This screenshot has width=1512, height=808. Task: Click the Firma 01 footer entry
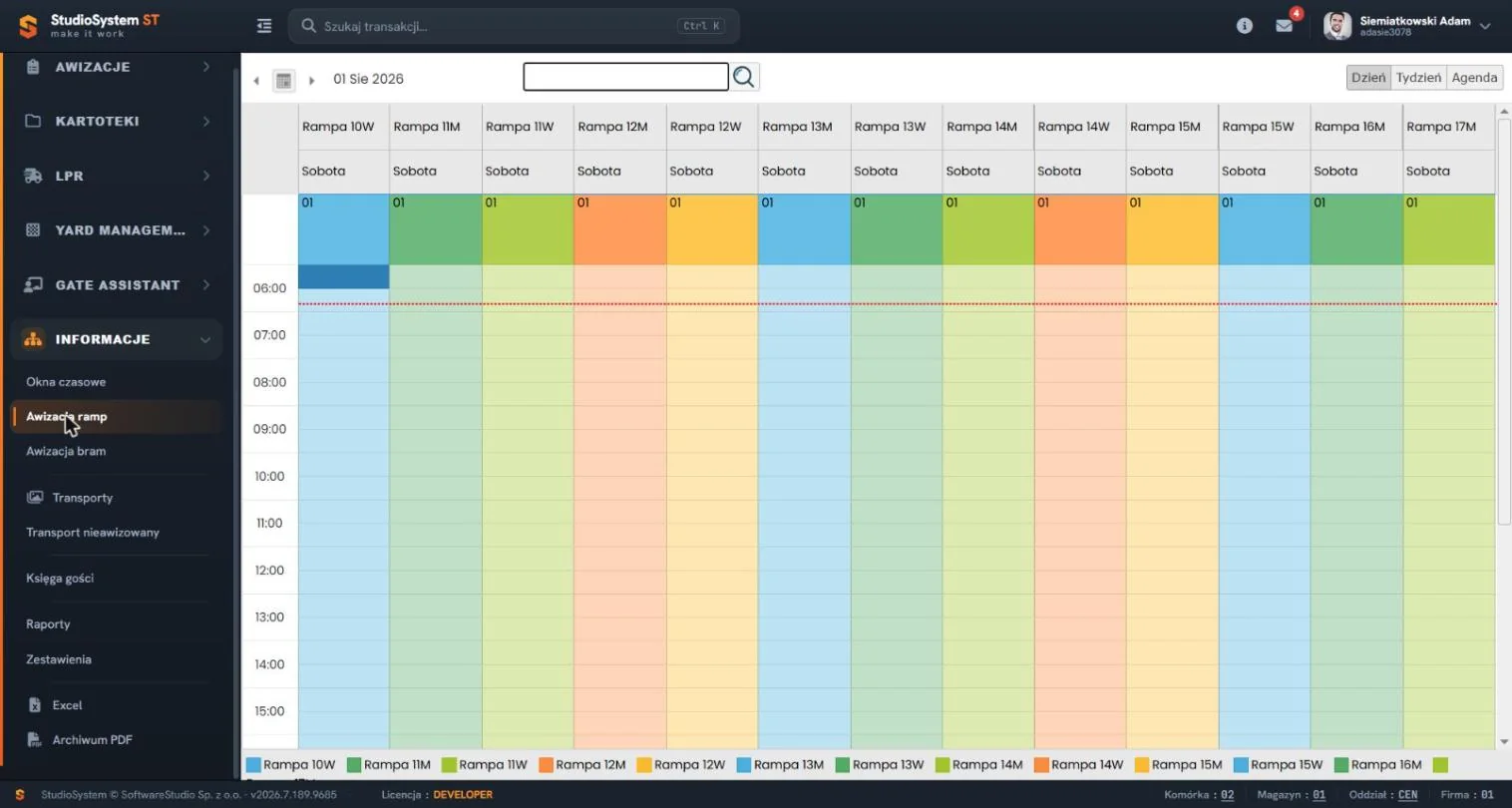tap(1467, 795)
